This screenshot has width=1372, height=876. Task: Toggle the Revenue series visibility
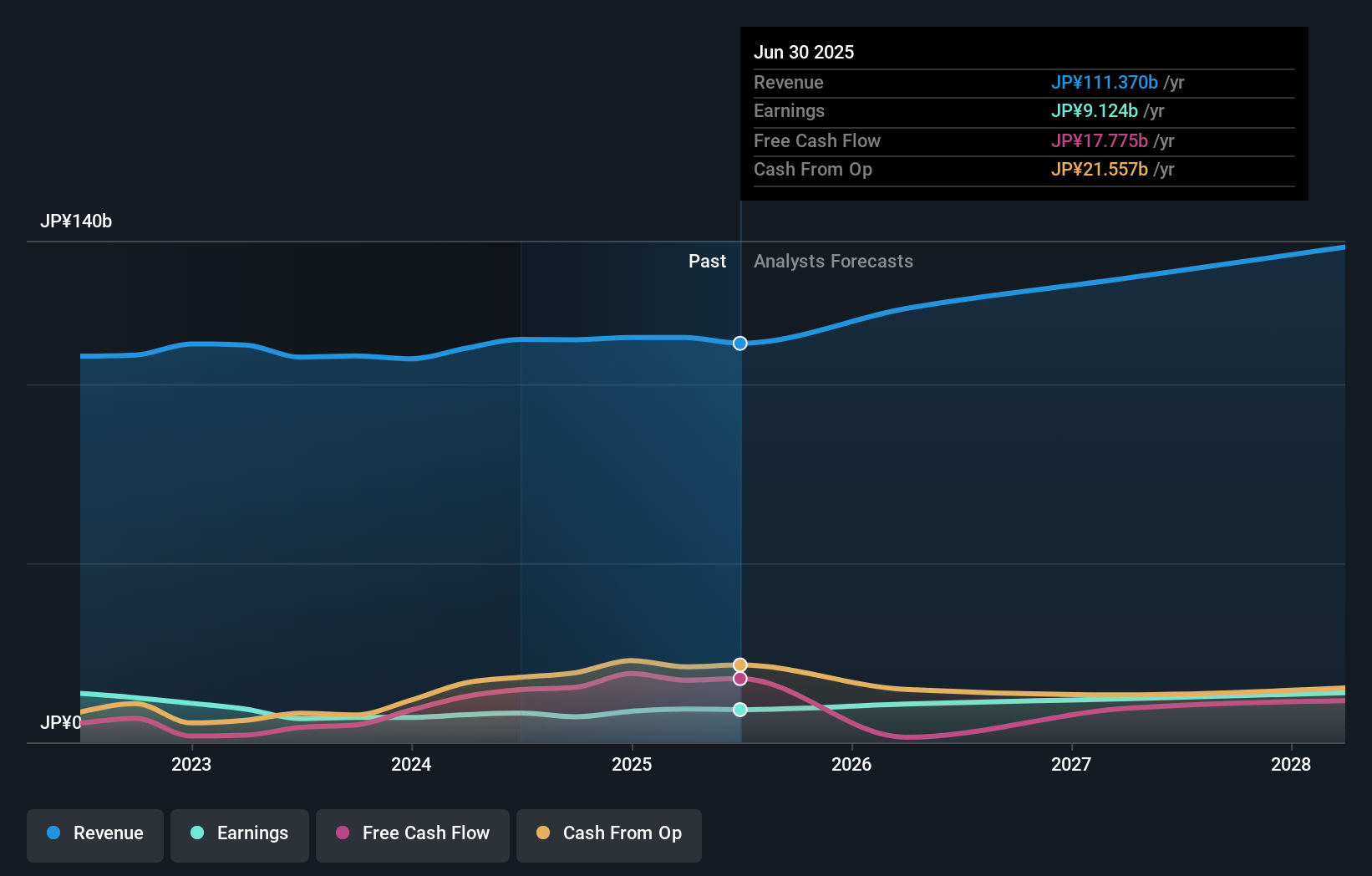[x=94, y=833]
